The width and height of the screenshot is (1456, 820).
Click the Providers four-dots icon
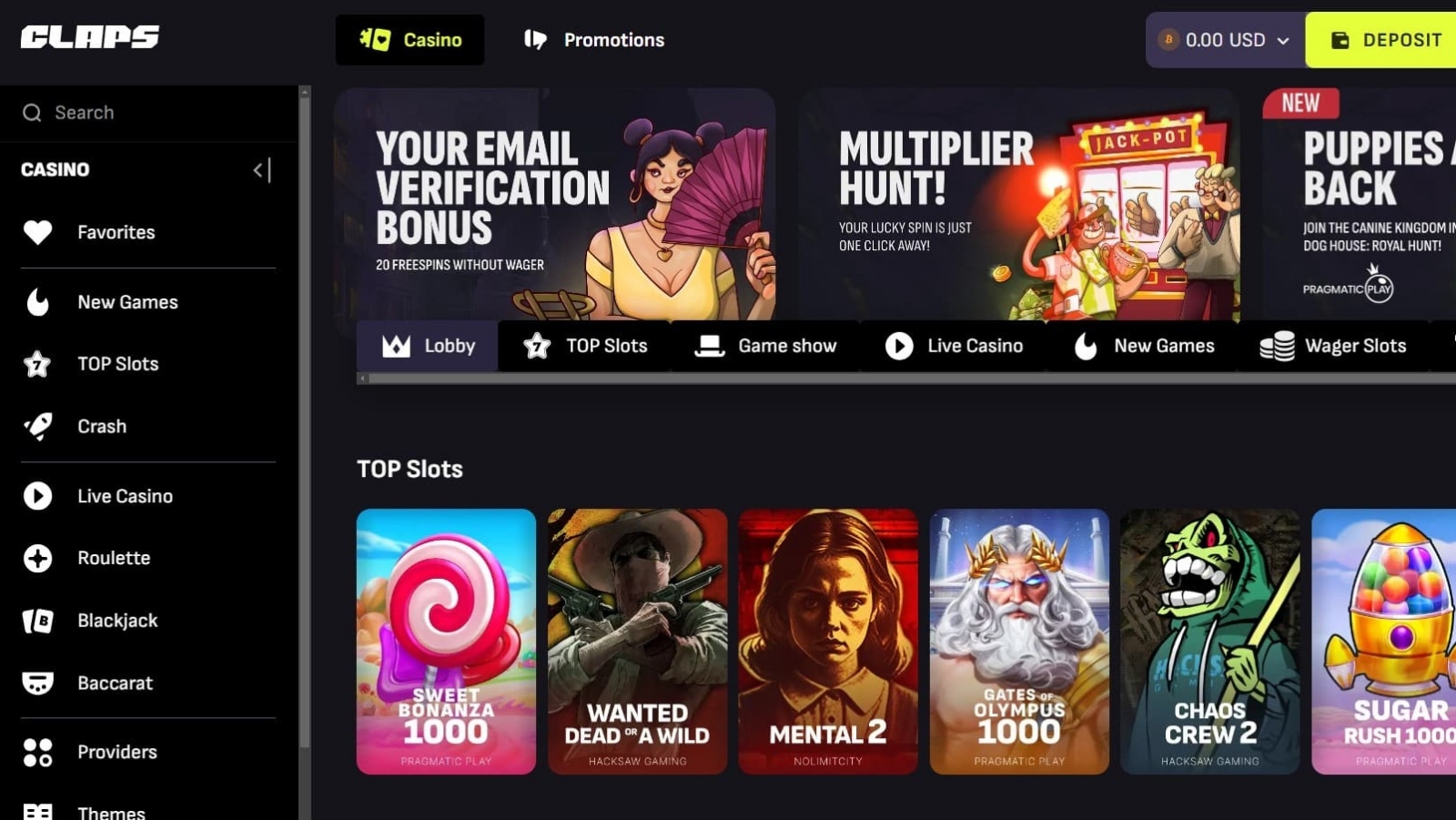pyautogui.click(x=37, y=753)
